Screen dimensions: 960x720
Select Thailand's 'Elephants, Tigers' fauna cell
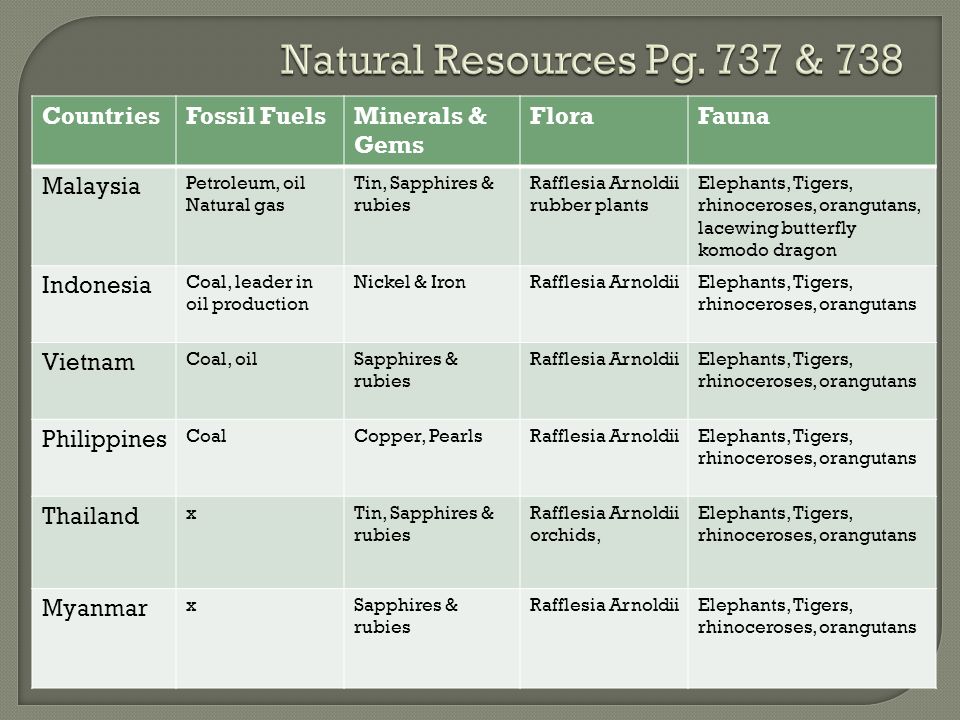[812, 542]
